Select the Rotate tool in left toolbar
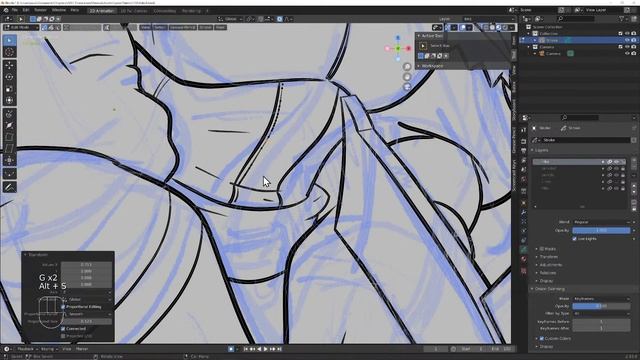Image resolution: width=640 pixels, height=360 pixels. [9, 77]
